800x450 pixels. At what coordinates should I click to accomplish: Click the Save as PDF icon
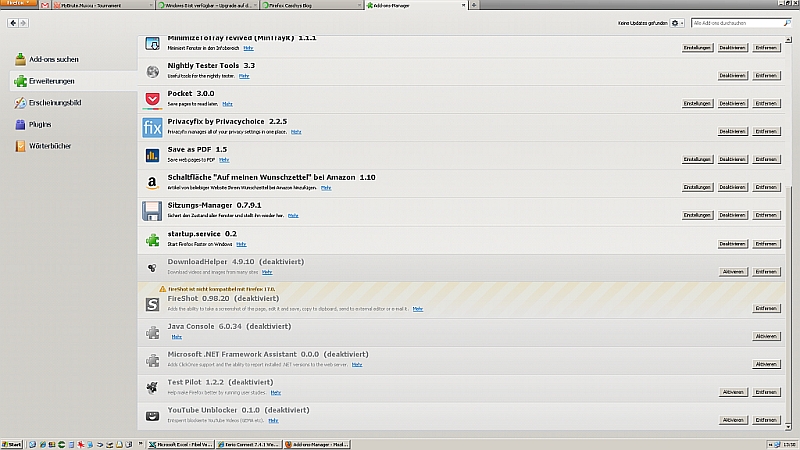pyautogui.click(x=152, y=155)
